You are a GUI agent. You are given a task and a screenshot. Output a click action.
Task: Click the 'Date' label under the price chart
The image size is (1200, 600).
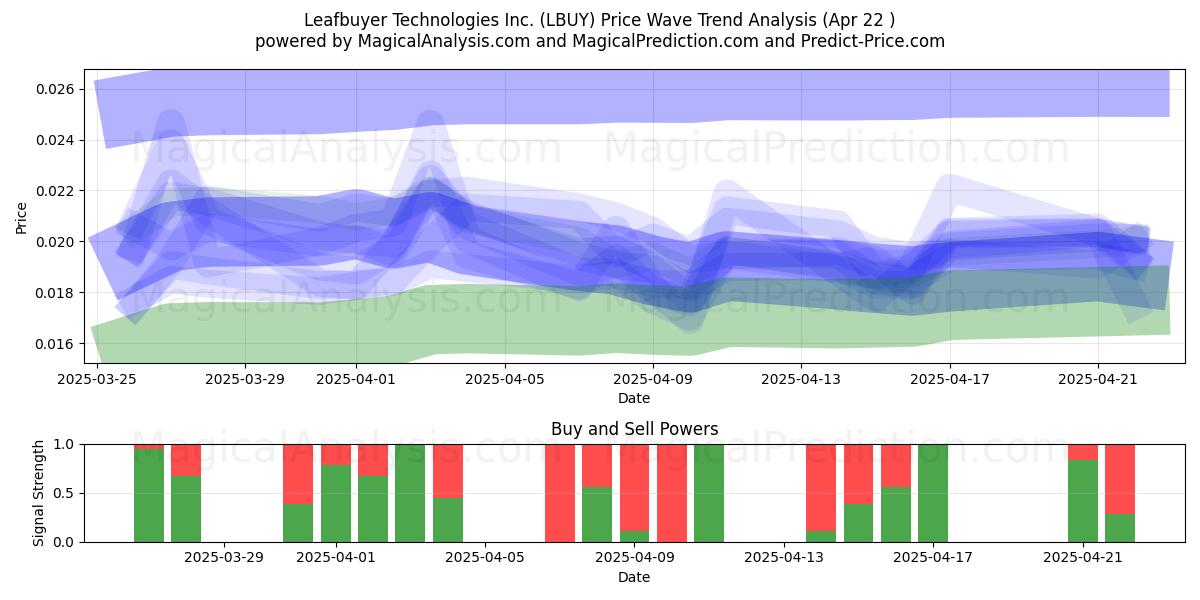(x=634, y=398)
